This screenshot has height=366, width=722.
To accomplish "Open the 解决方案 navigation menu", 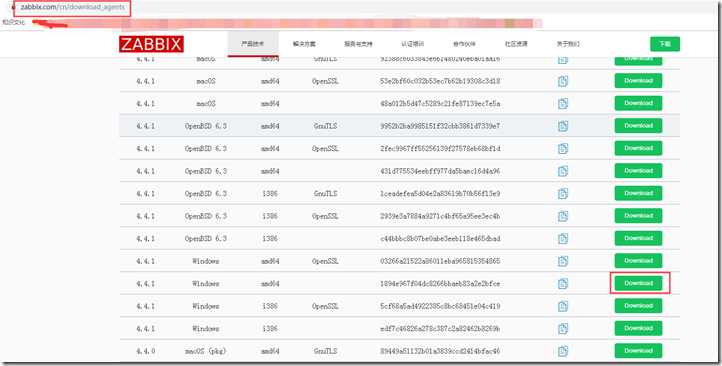I will click(x=304, y=44).
